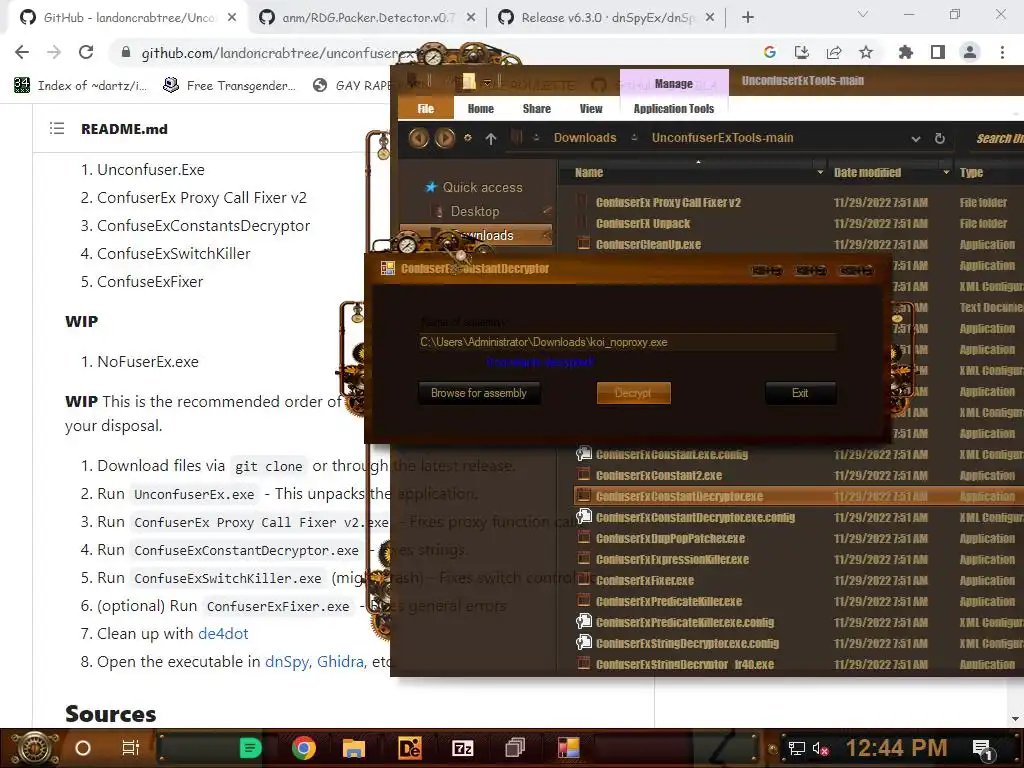Open the de4dot link in README

point(223,633)
